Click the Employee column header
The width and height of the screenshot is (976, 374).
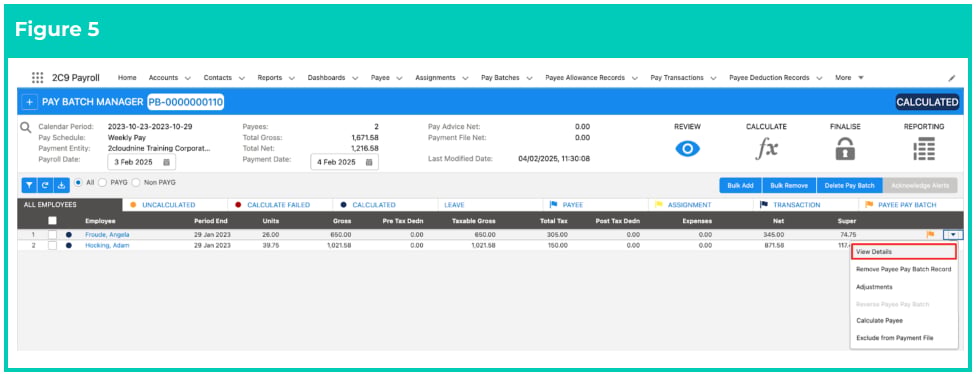point(100,221)
